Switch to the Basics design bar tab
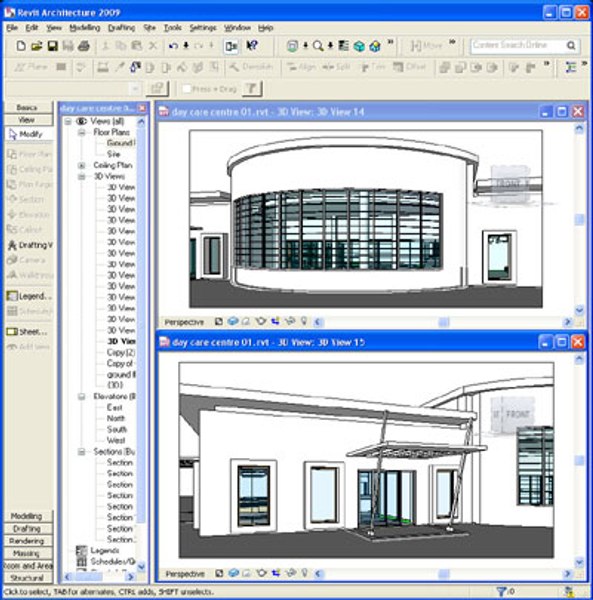Image resolution: width=593 pixels, height=600 pixels. point(28,108)
